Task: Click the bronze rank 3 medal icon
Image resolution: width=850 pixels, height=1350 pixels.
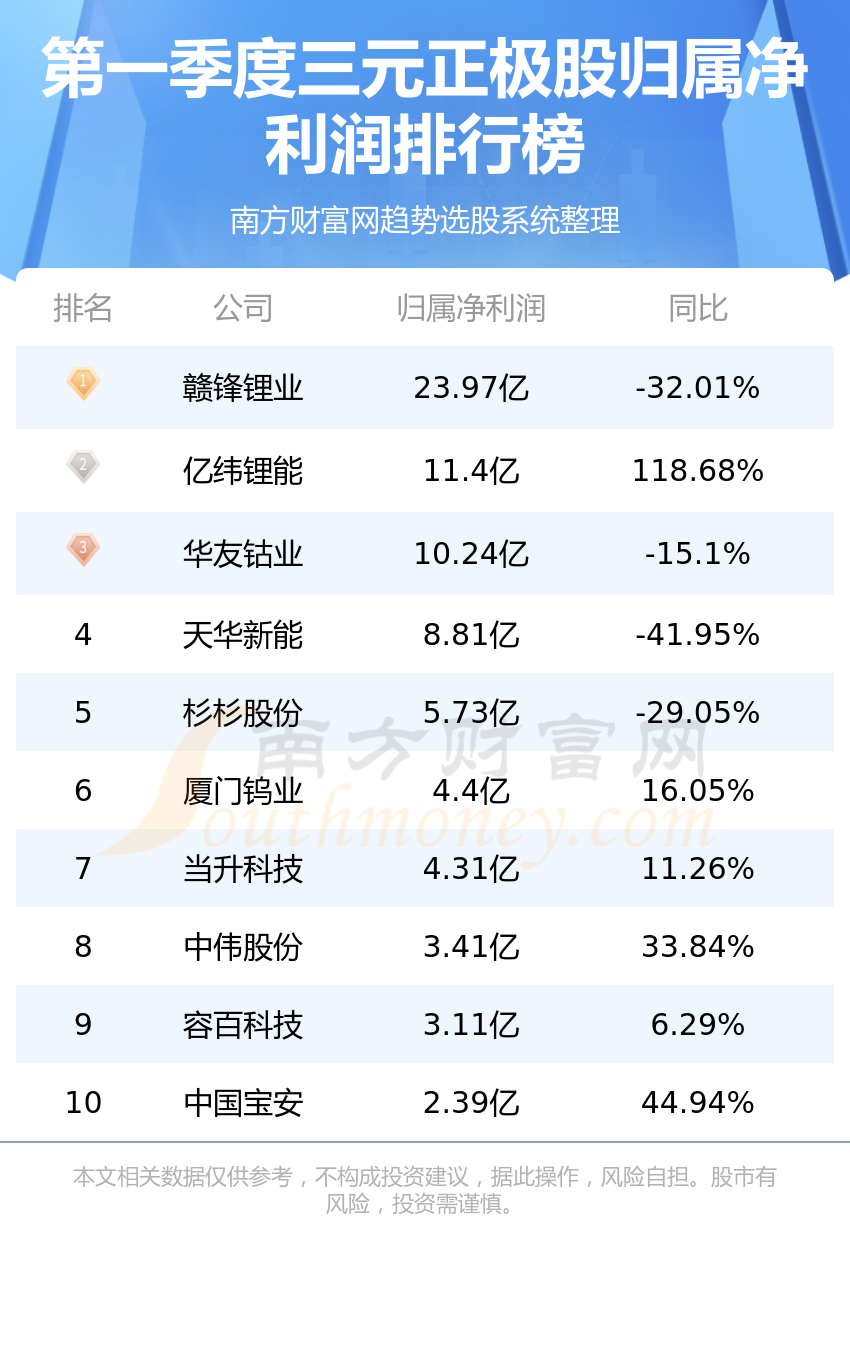Action: (83, 549)
